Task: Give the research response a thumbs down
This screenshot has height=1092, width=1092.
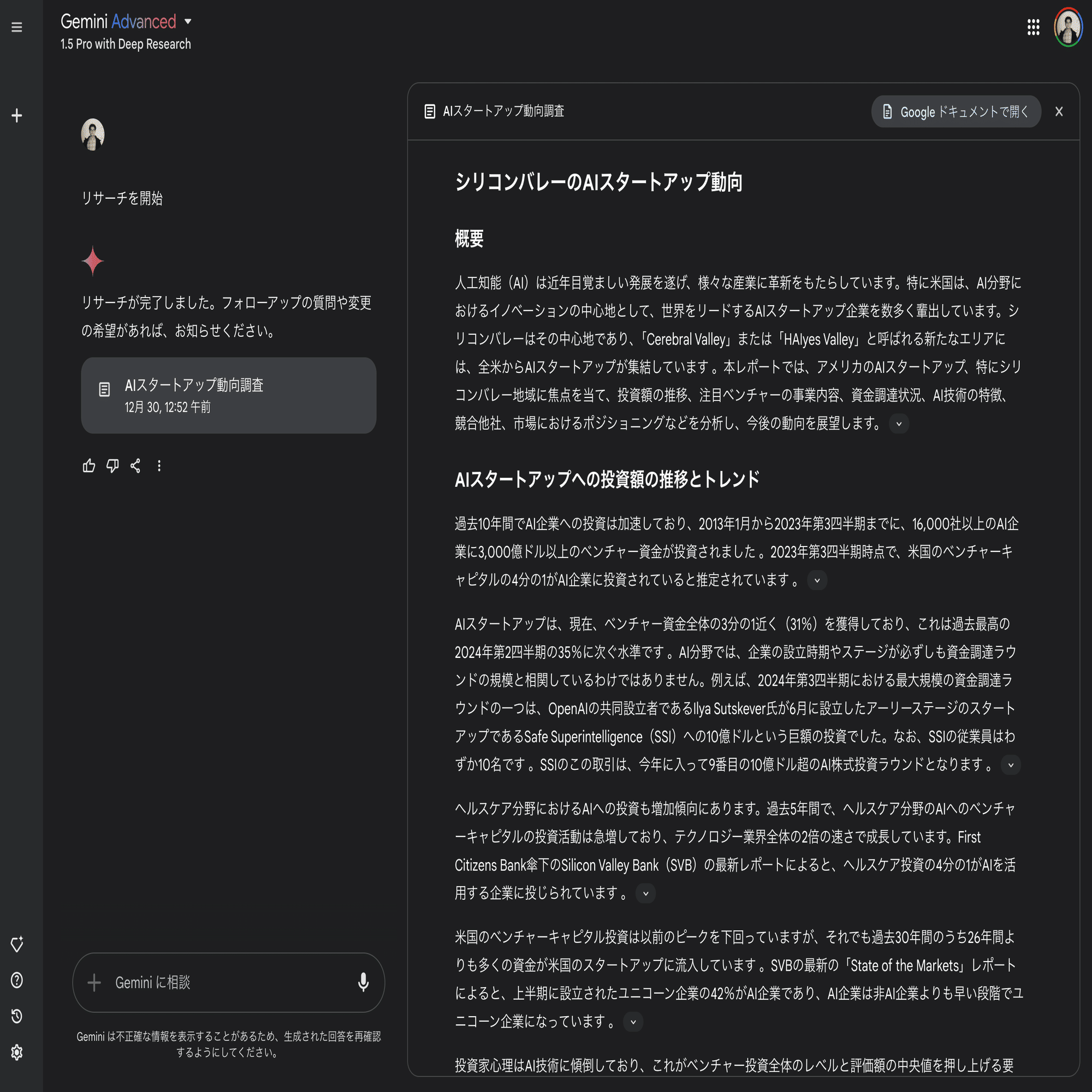Action: pos(112,466)
